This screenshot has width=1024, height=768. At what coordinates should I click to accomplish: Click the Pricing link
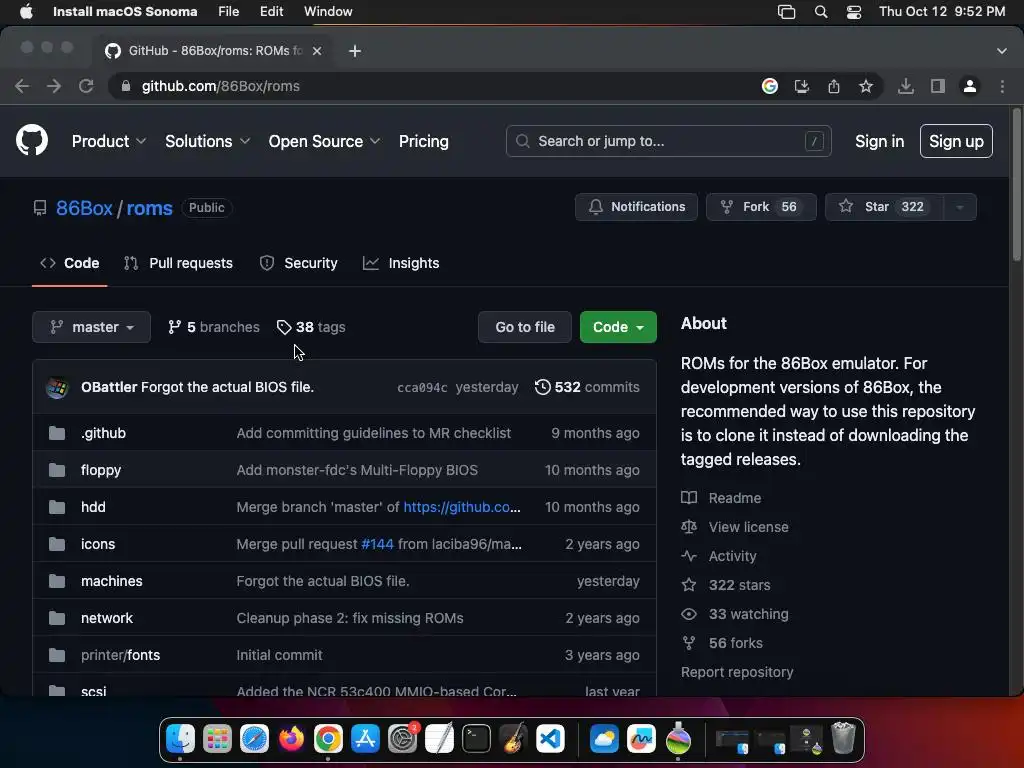[x=424, y=141]
